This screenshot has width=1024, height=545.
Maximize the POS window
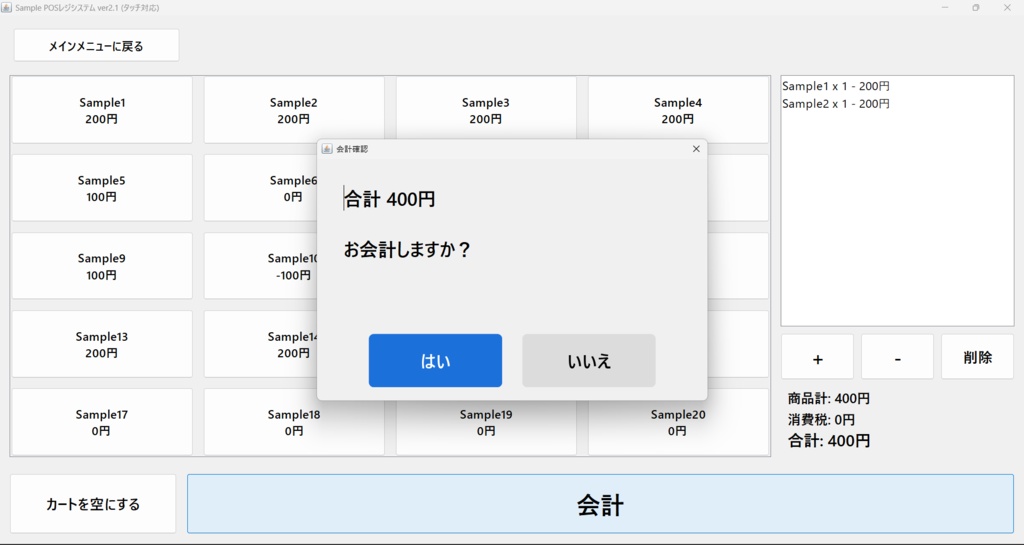coord(976,8)
